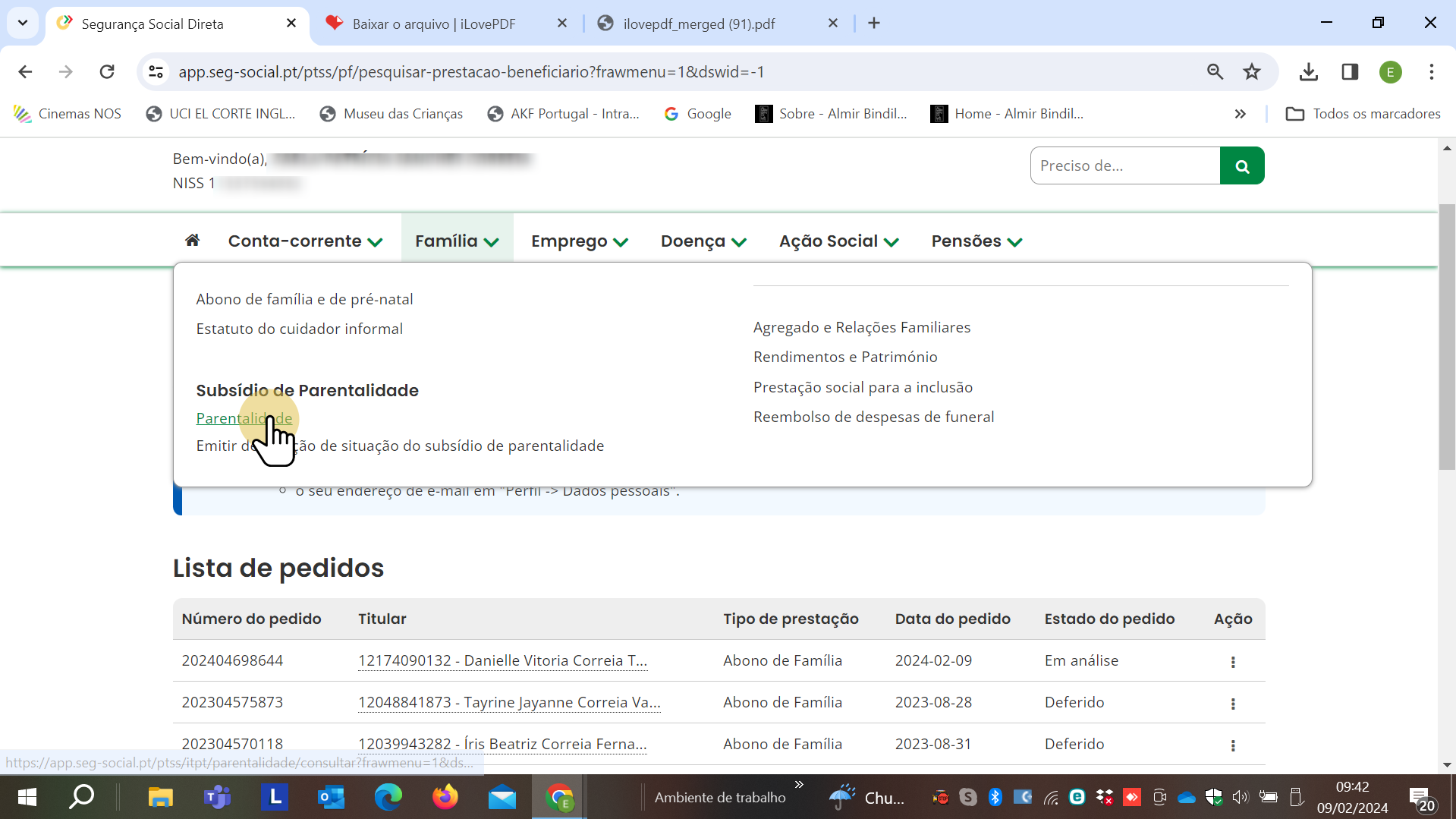Image resolution: width=1456 pixels, height=819 pixels.
Task: Open Firefox from the taskbar
Action: (x=445, y=797)
